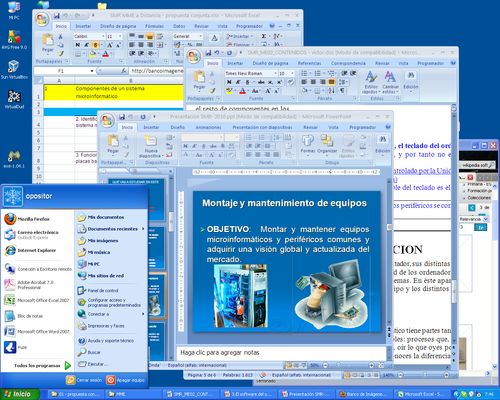
Task: Expand Todos los programas
Action: click(42, 366)
